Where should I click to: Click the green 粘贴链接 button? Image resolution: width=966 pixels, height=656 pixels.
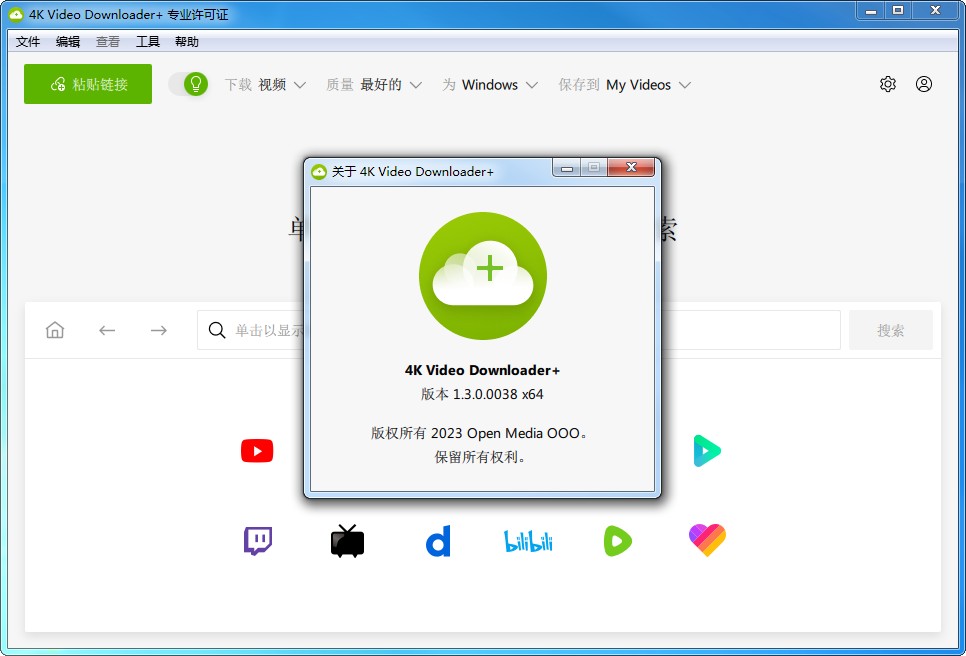point(87,84)
